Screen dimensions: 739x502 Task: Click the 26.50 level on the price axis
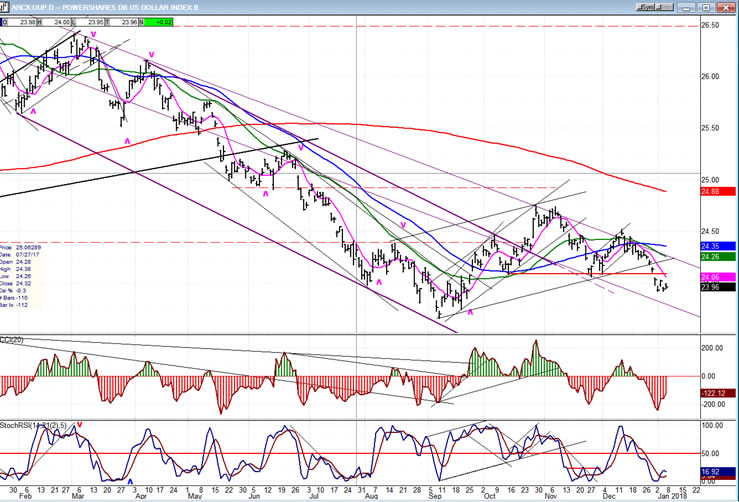(x=712, y=25)
